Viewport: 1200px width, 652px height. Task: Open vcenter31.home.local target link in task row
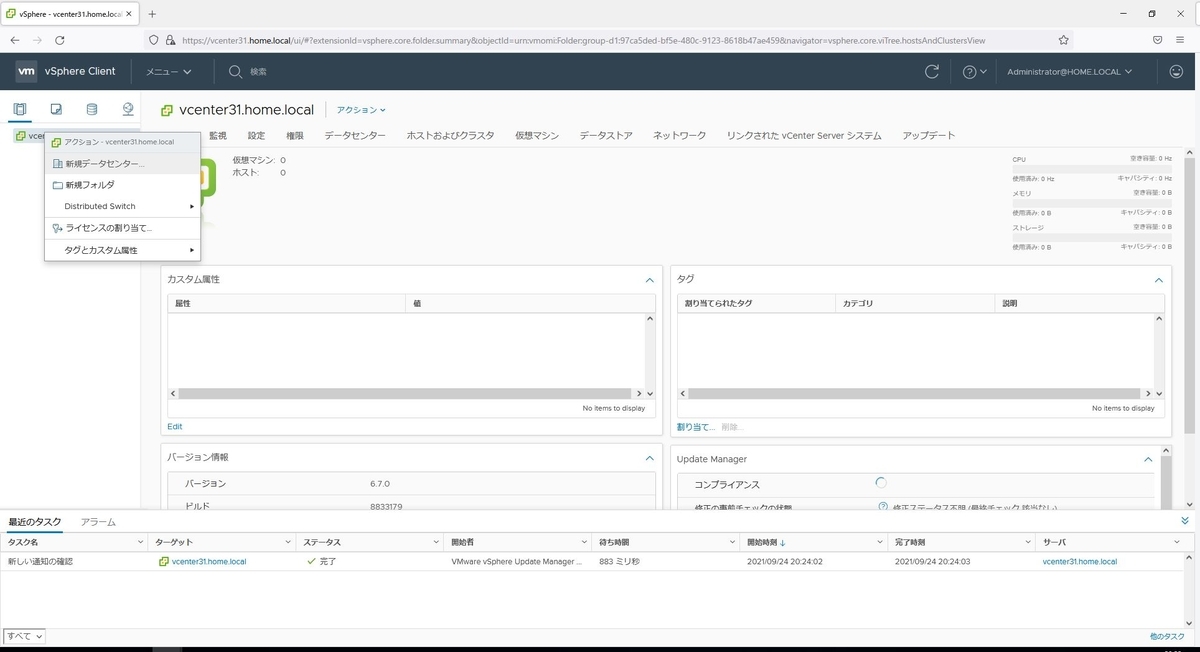click(209, 562)
